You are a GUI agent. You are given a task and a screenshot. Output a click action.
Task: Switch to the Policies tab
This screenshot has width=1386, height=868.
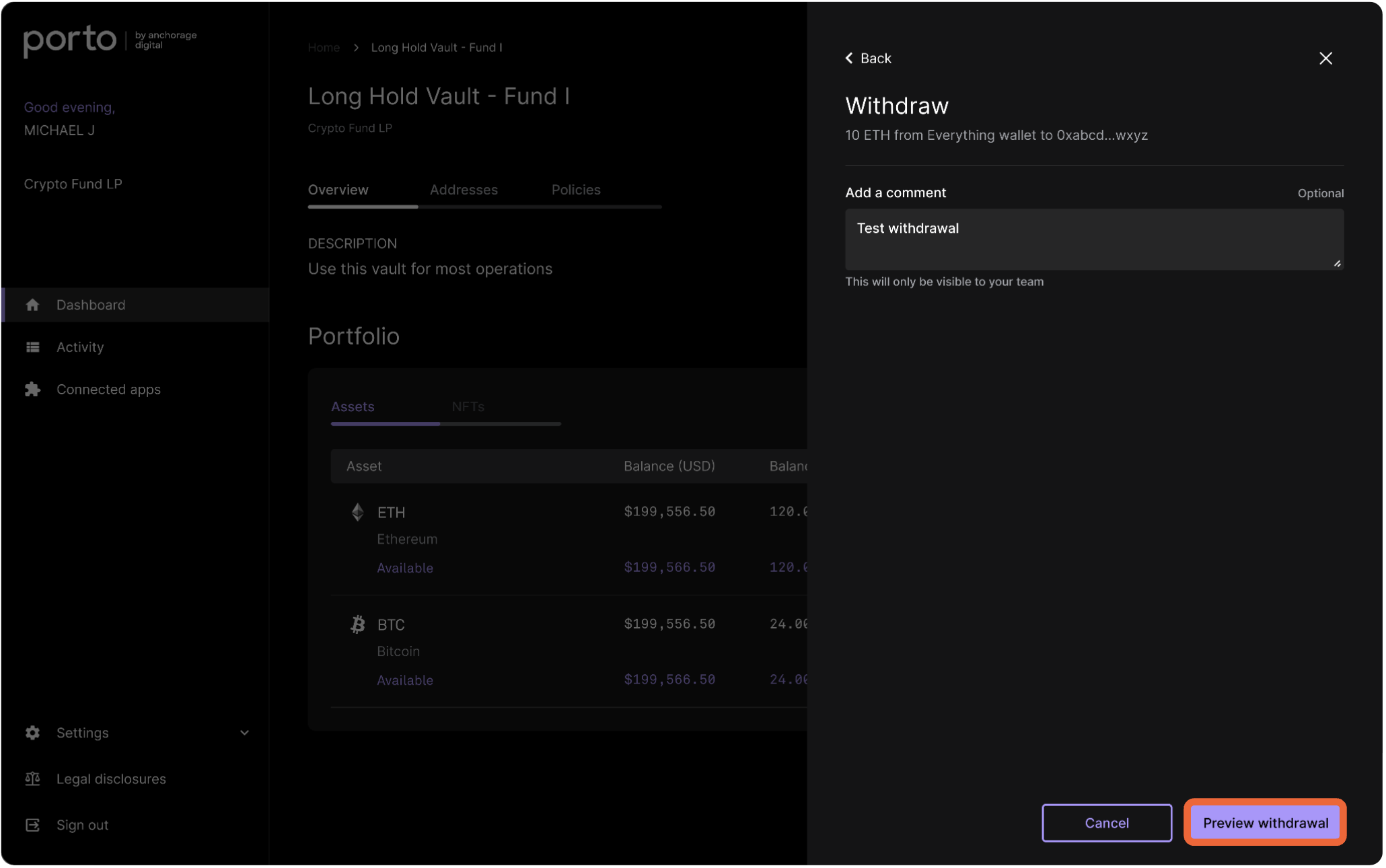tap(577, 190)
